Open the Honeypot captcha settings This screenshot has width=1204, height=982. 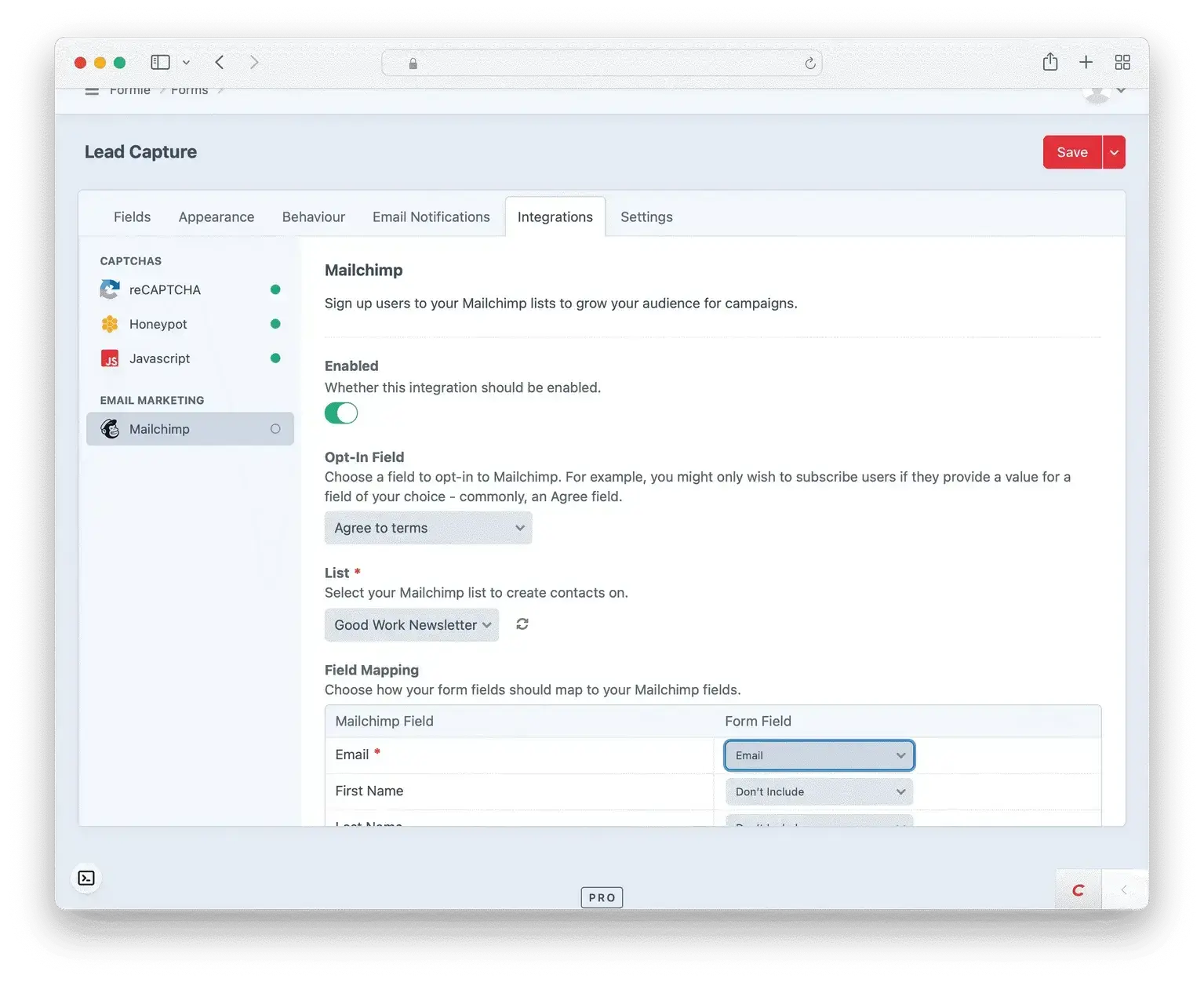[x=158, y=324]
